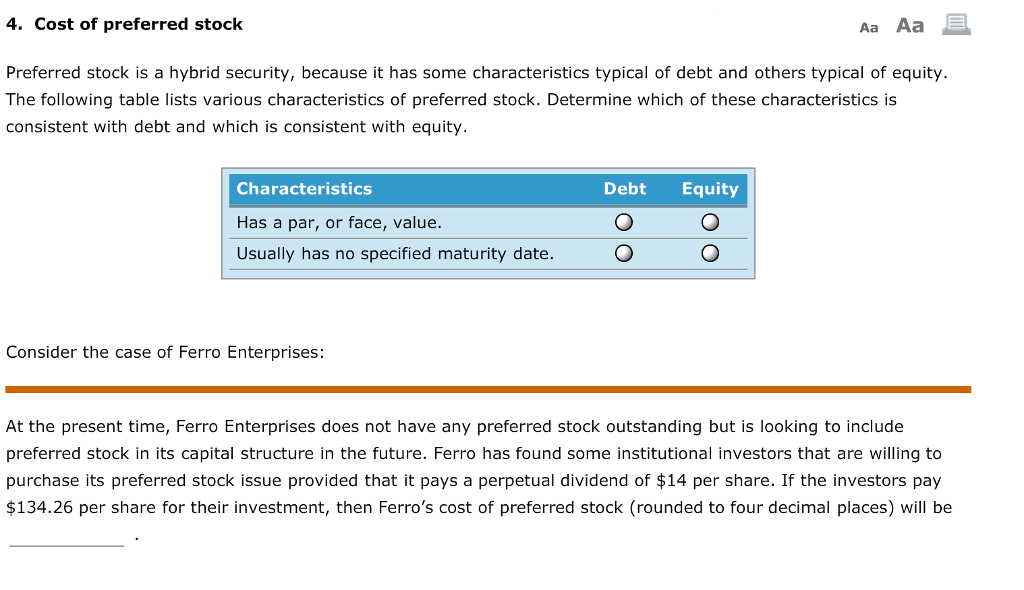Click the print icon at top right
The width and height of the screenshot is (1024, 590).
point(956,25)
